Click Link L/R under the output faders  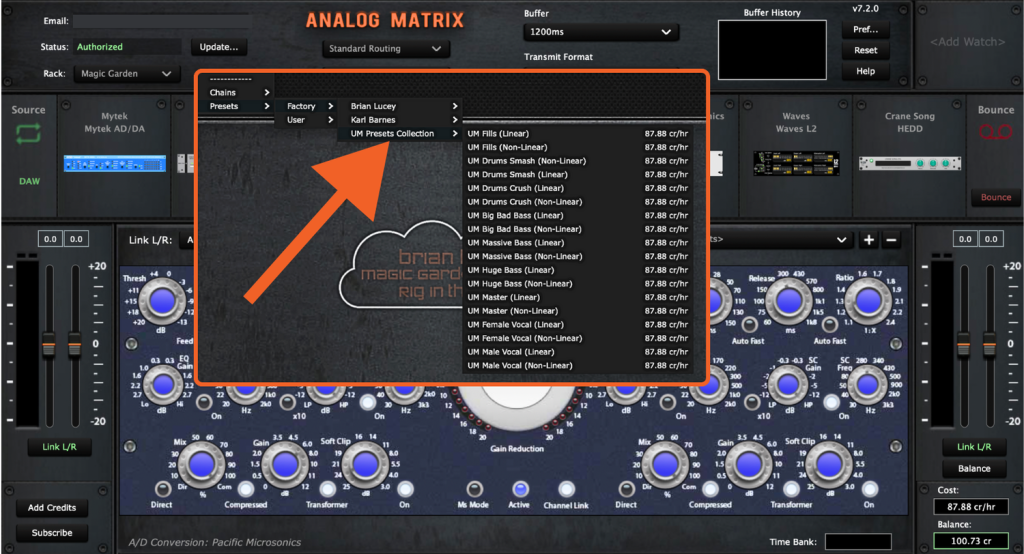974,447
